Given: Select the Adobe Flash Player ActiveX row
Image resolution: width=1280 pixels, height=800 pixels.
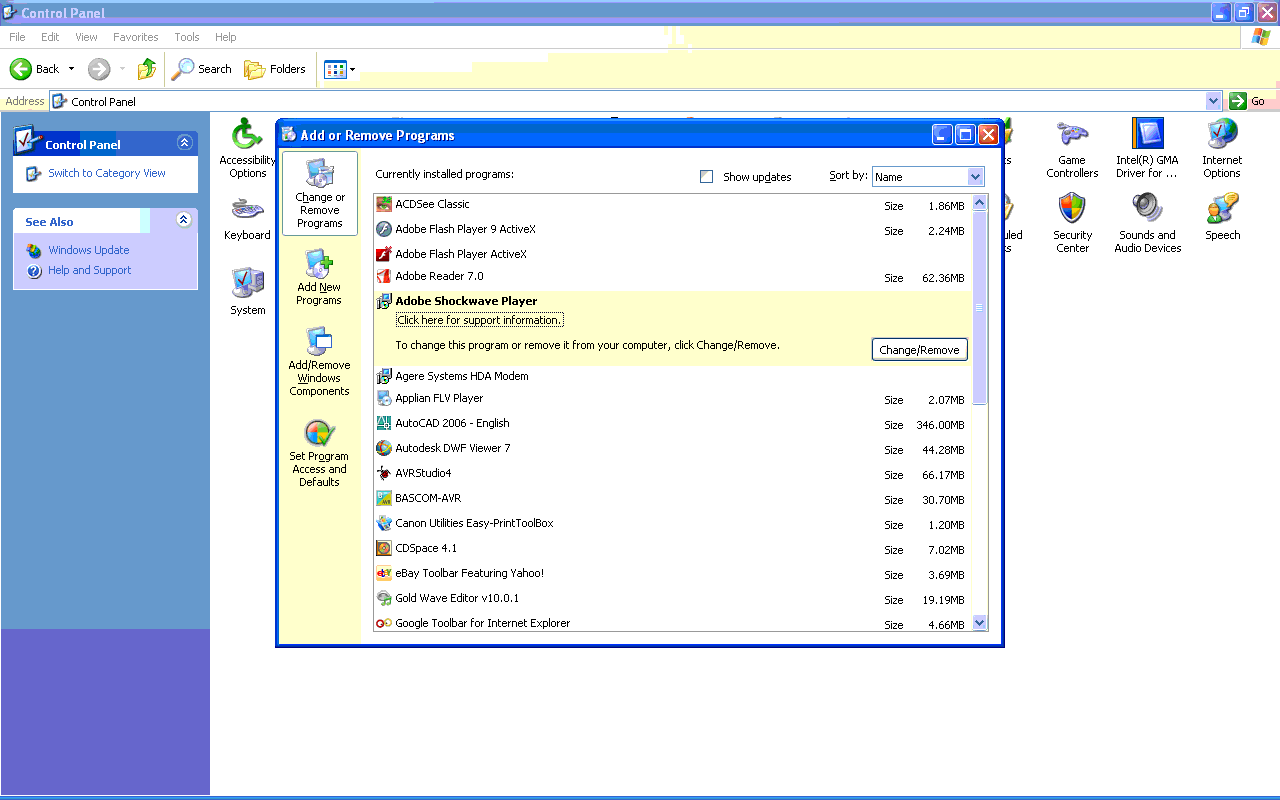Looking at the screenshot, I should click(x=672, y=254).
